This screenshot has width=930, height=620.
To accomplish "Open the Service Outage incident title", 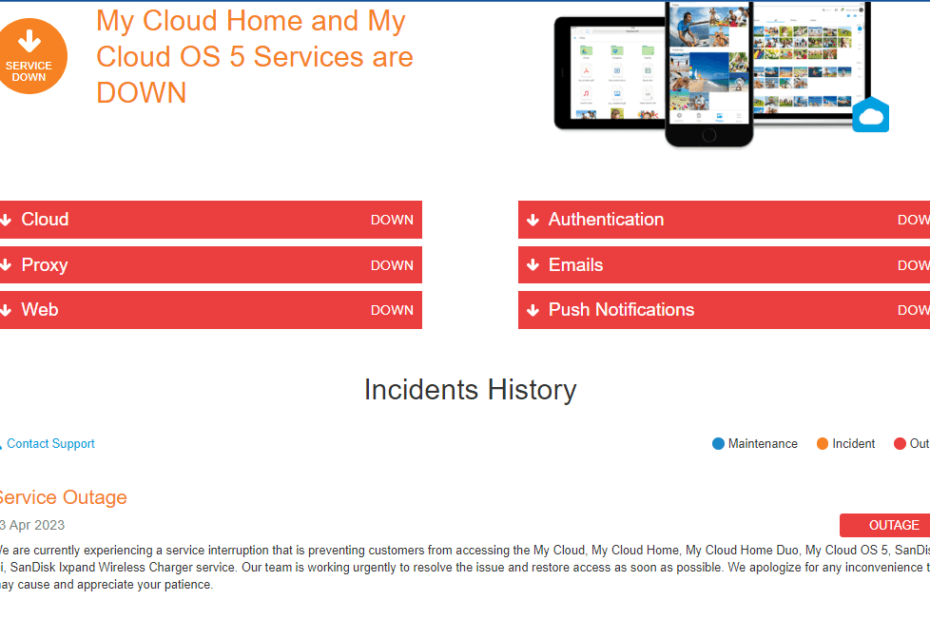I will coord(61,497).
